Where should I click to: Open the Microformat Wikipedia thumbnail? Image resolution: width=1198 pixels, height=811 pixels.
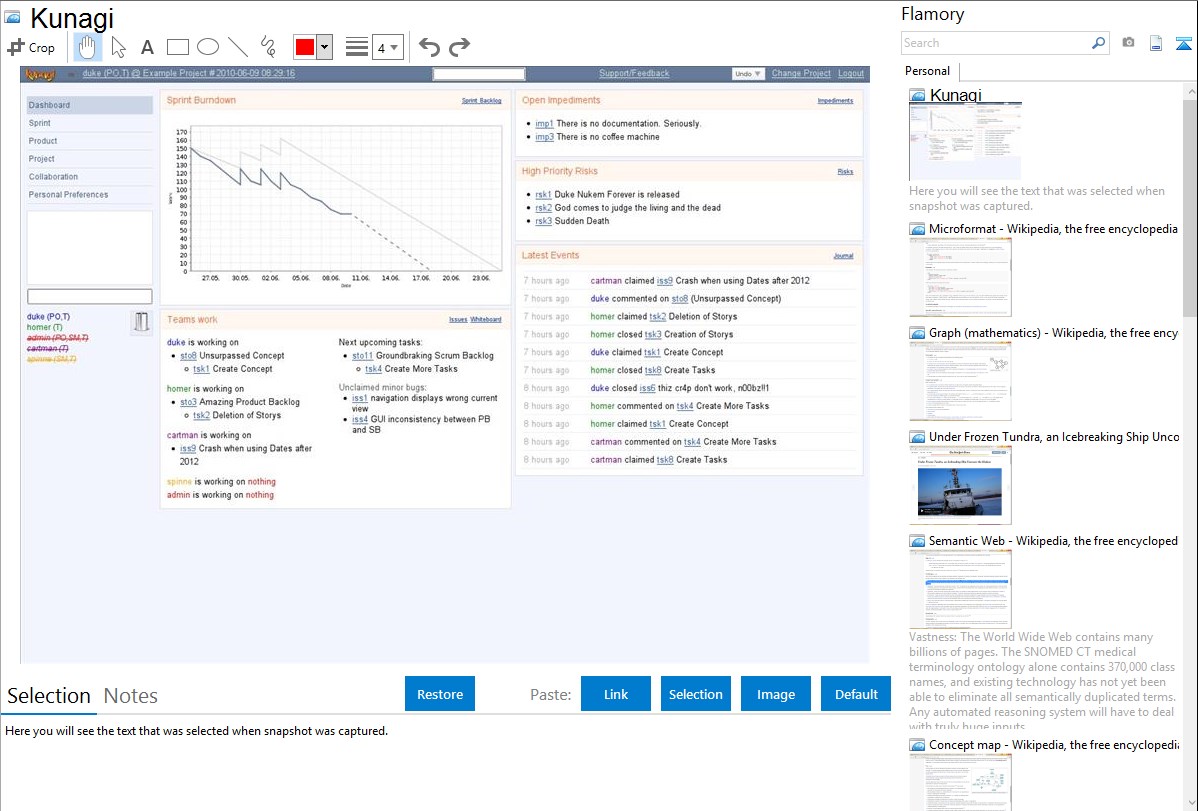point(960,277)
